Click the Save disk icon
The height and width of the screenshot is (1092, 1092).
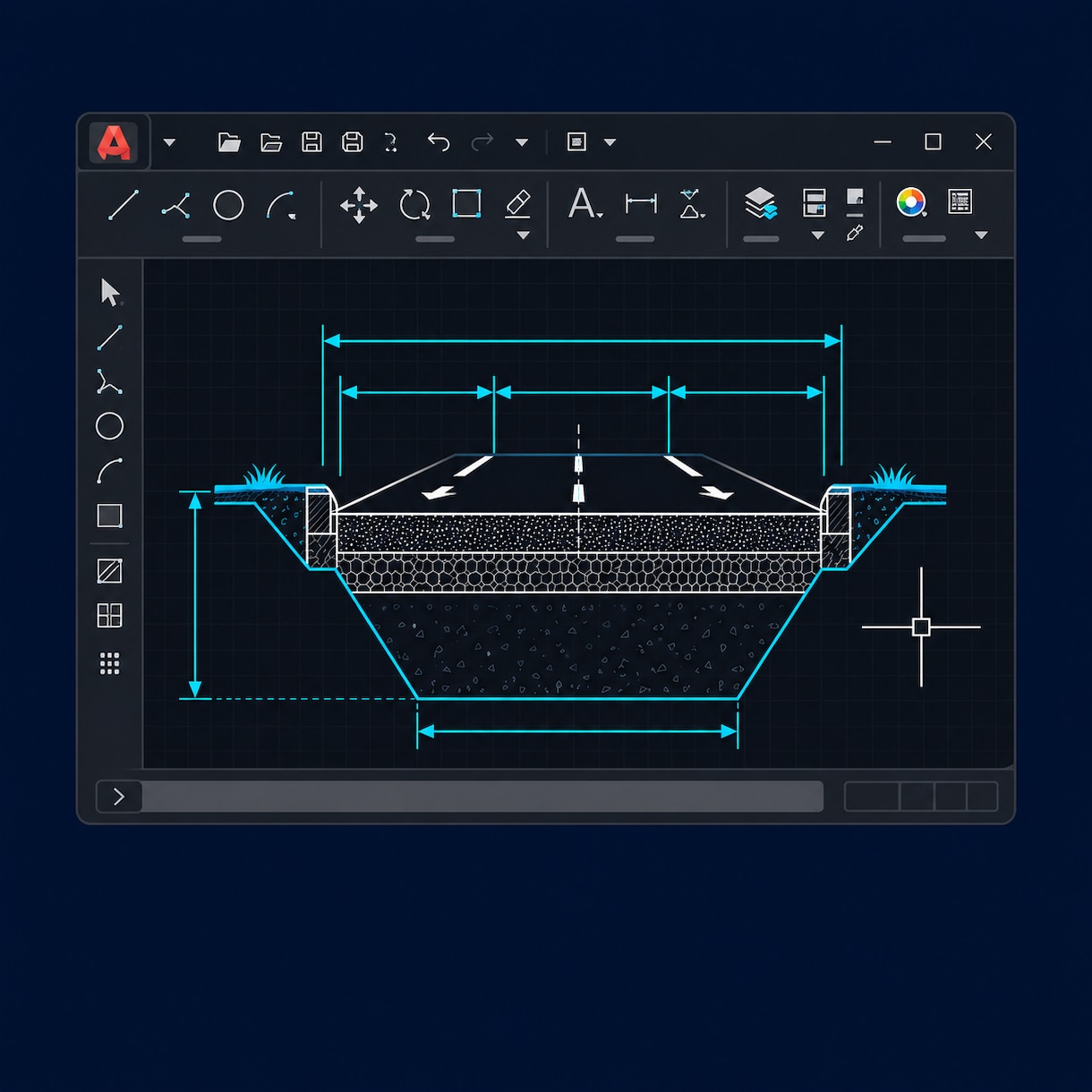coord(311,141)
